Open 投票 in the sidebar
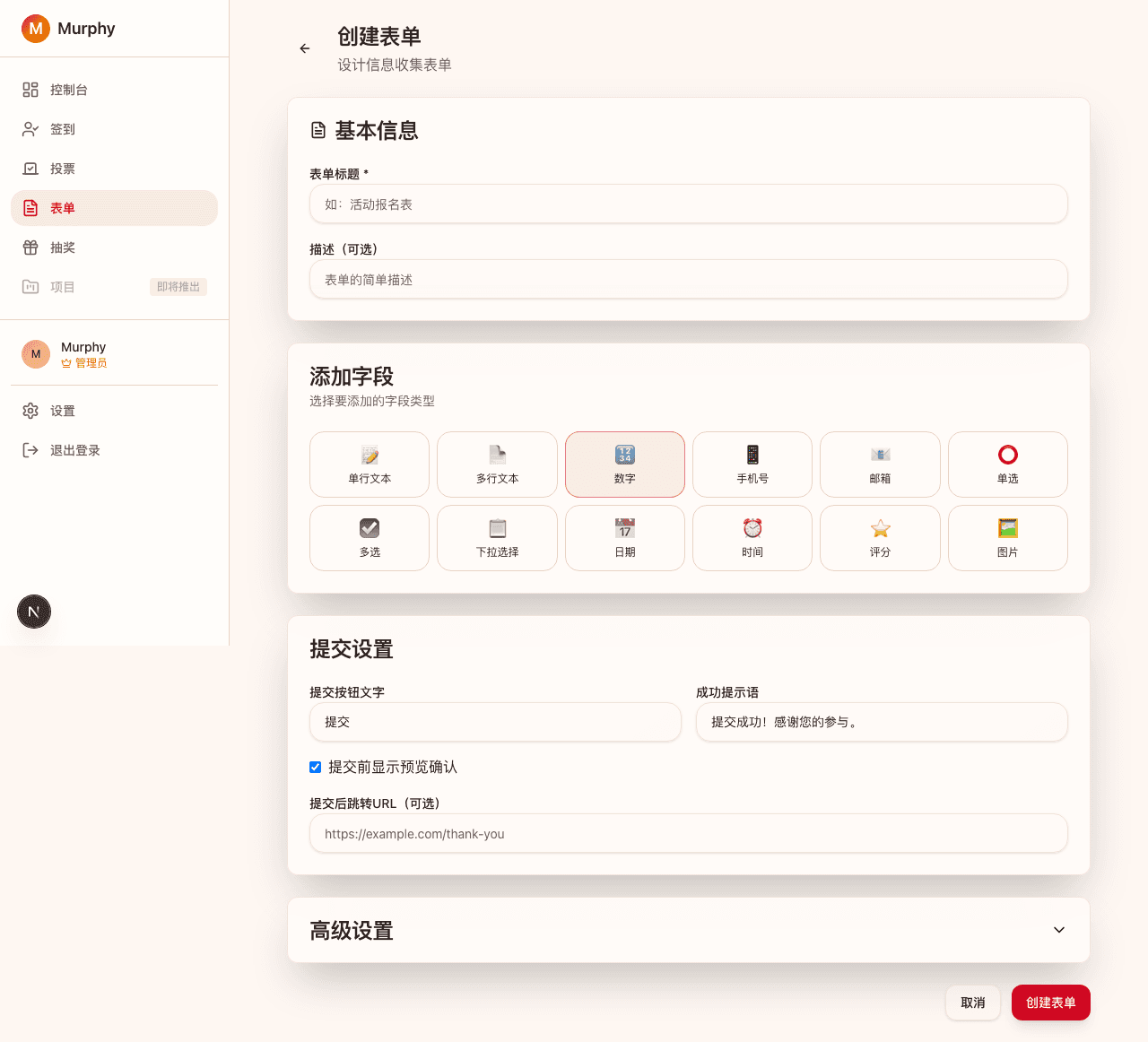The width and height of the screenshot is (1148, 1042). click(63, 169)
